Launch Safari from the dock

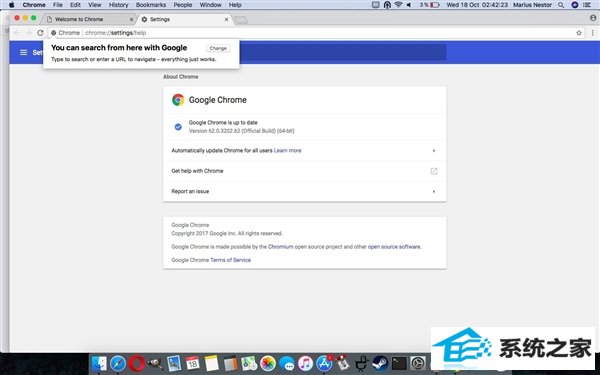pos(118,364)
